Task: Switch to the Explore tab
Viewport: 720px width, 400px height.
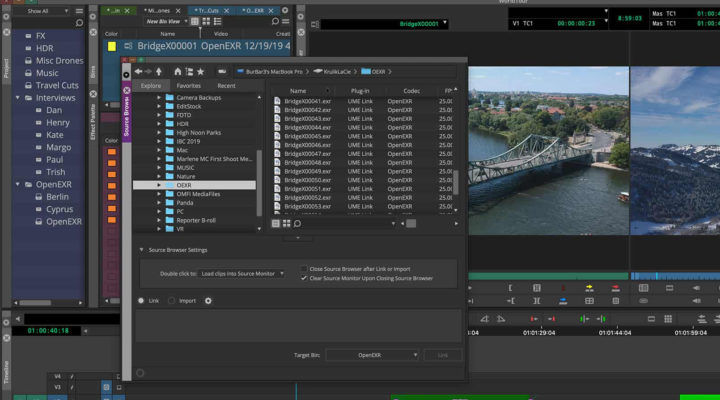Action: tap(151, 86)
